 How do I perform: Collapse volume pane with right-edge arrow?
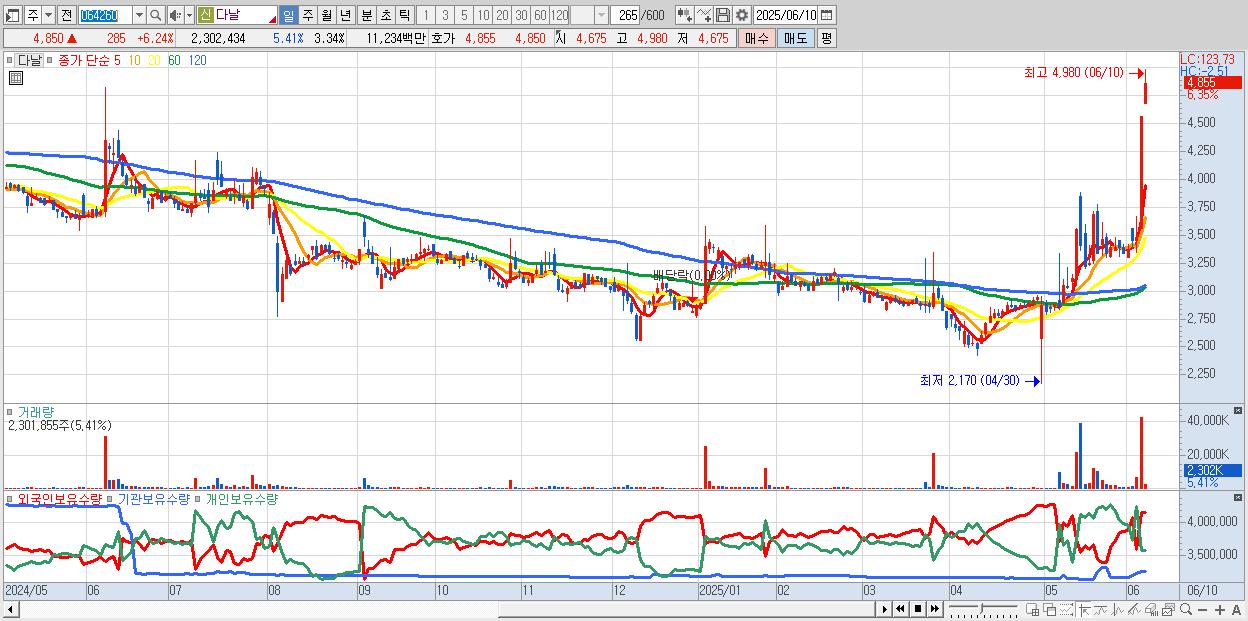(1240, 411)
